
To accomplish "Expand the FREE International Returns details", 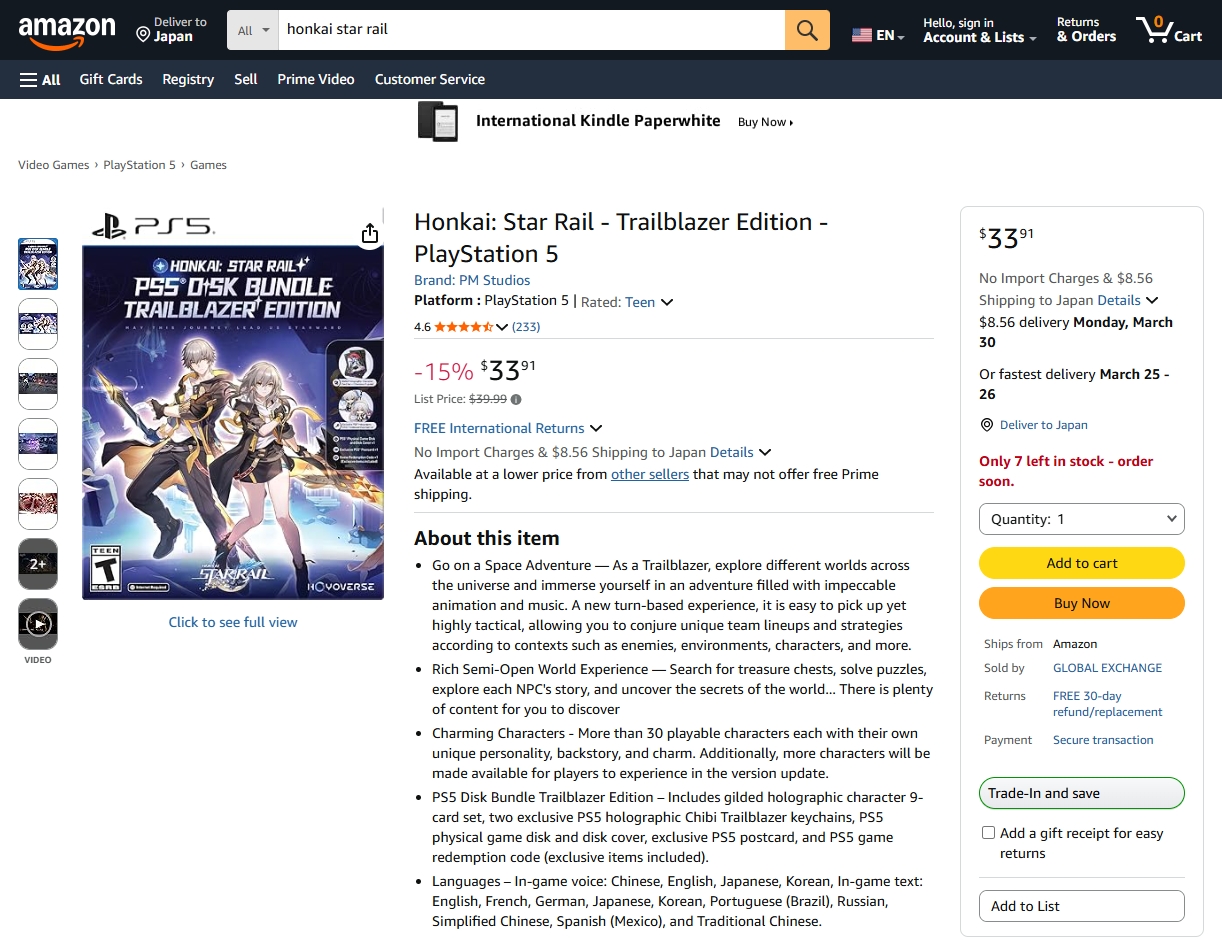I will coord(596,429).
